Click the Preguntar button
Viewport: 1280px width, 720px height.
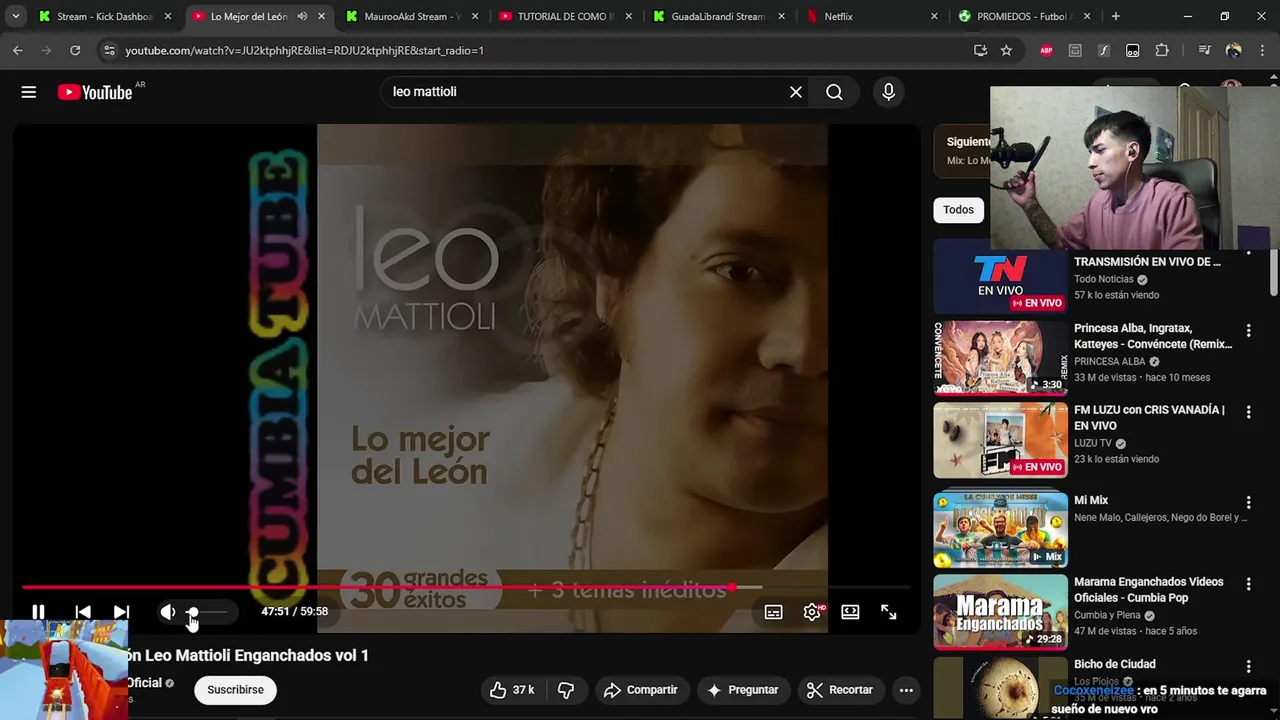pyautogui.click(x=742, y=690)
